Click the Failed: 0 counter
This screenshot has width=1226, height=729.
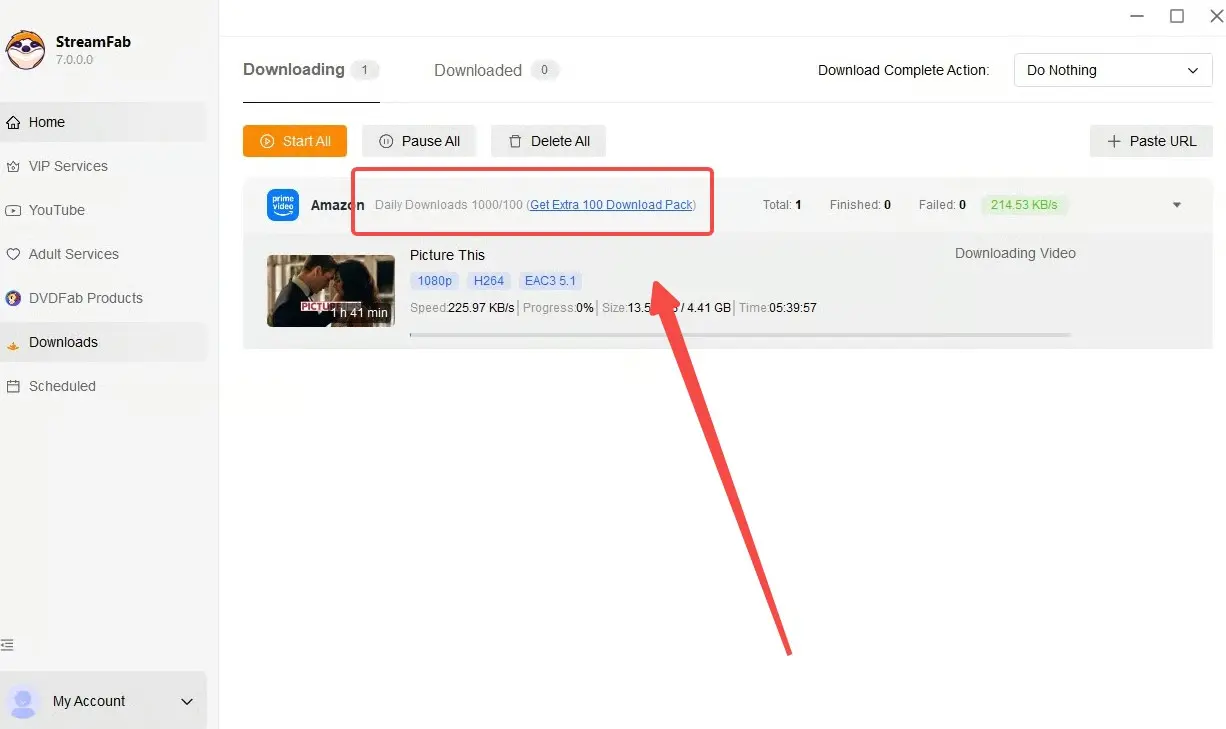click(x=942, y=205)
